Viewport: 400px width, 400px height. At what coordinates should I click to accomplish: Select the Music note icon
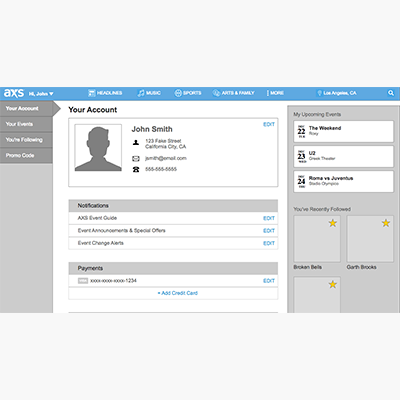(141, 93)
